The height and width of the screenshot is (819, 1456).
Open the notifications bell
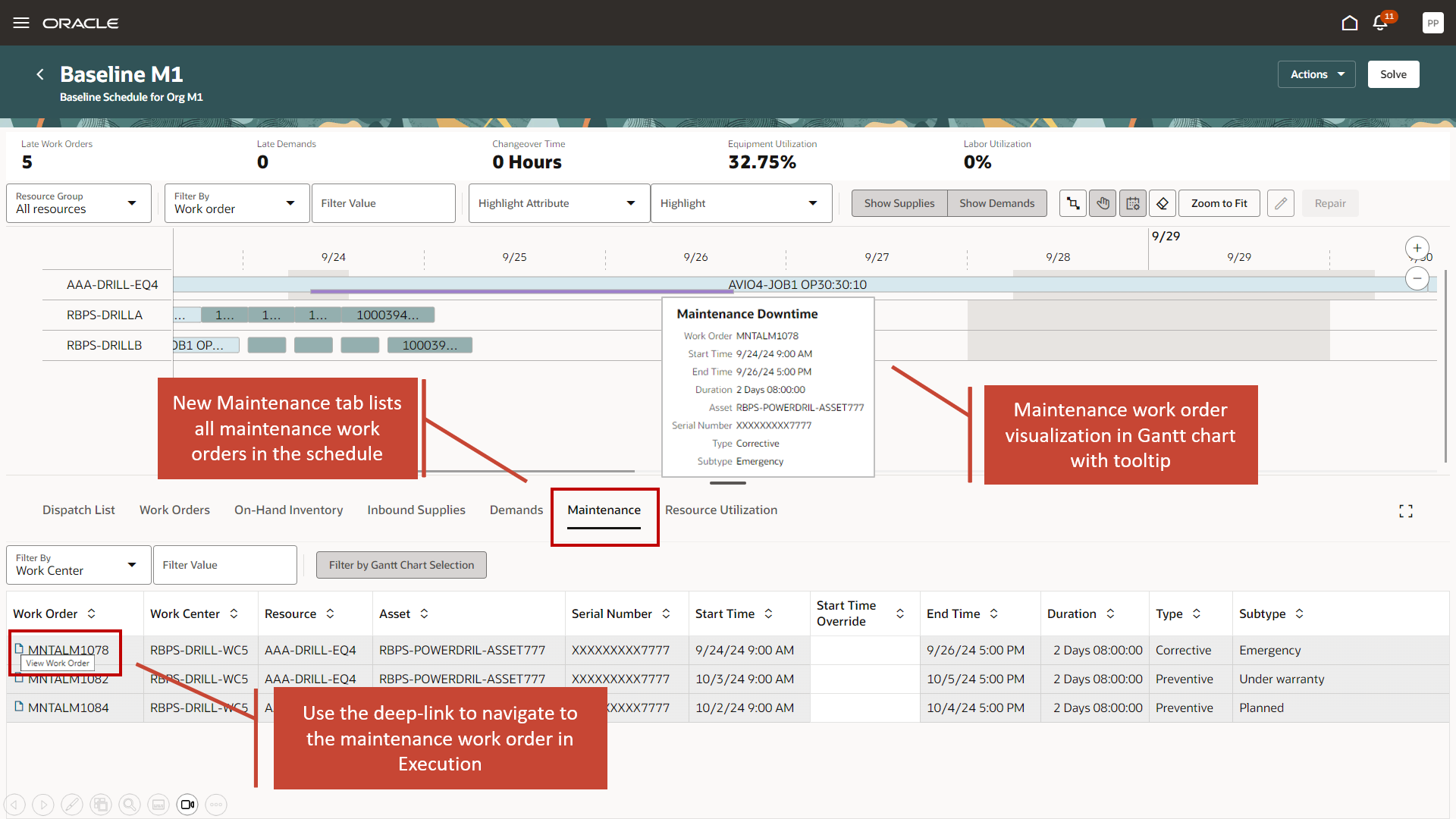(1380, 23)
